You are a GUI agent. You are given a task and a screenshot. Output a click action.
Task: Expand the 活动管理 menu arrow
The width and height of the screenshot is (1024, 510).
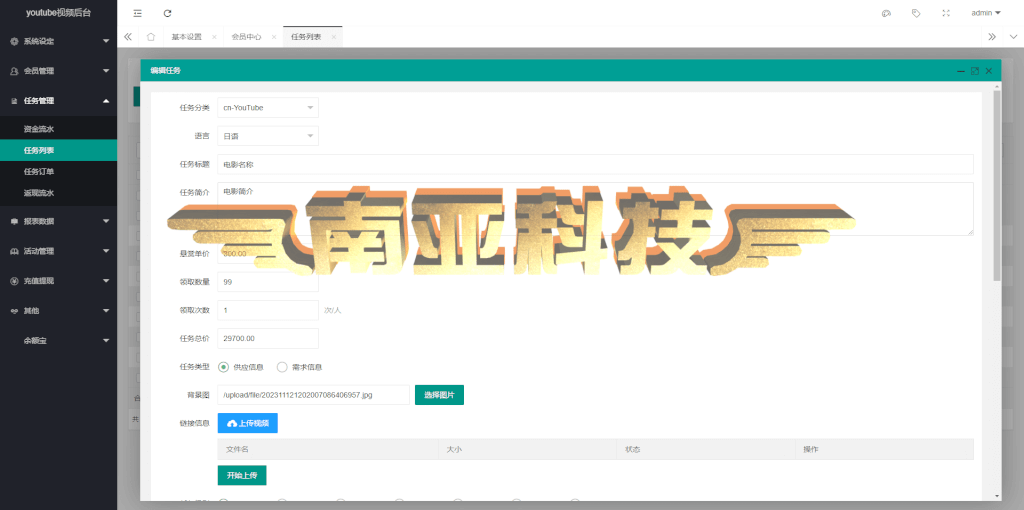[106, 251]
